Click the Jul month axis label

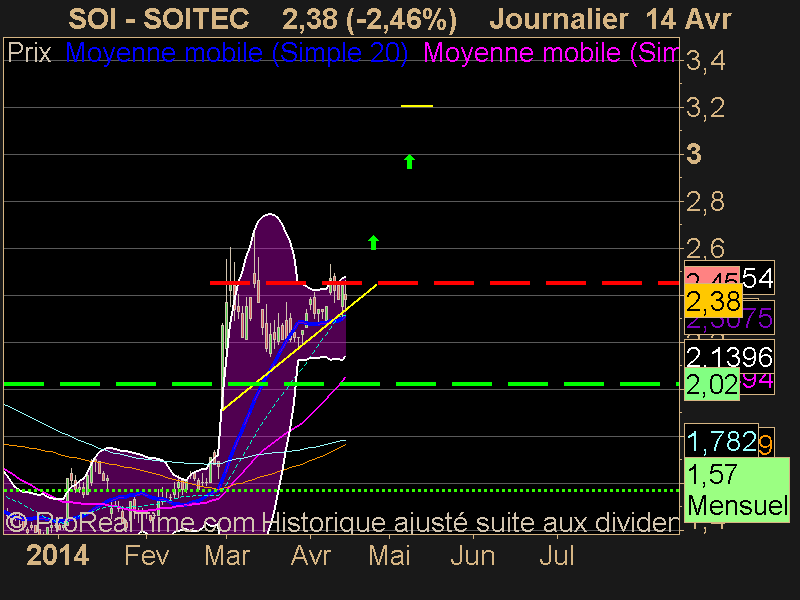coord(557,555)
